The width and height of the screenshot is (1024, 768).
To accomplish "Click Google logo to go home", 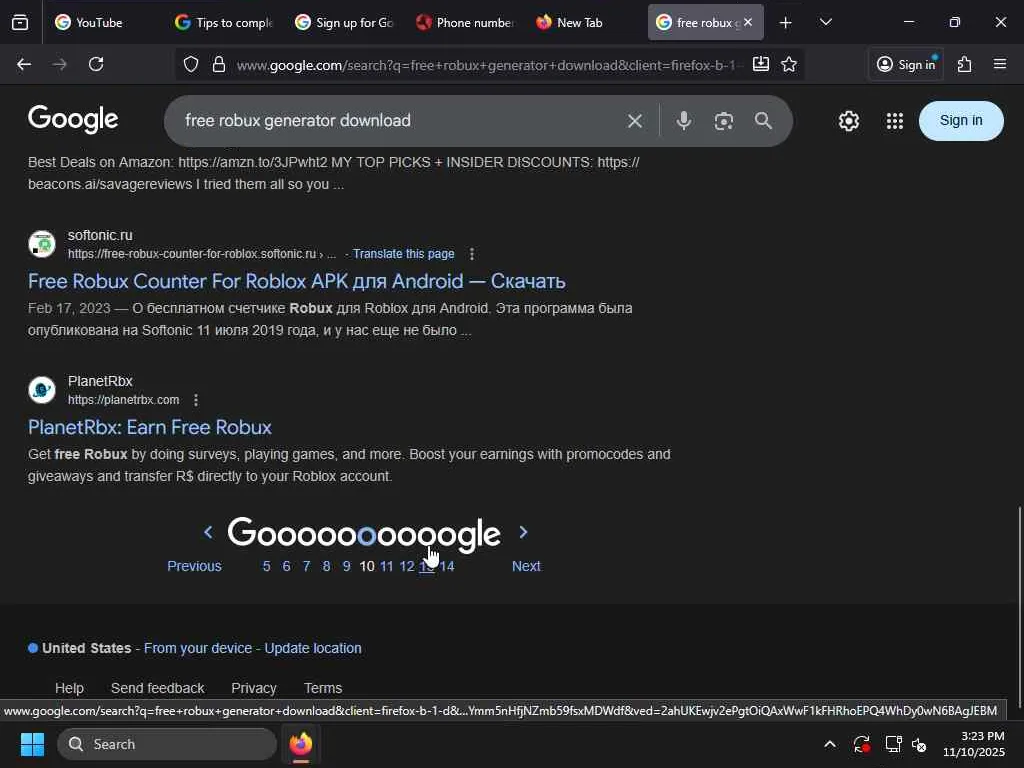I will (73, 120).
